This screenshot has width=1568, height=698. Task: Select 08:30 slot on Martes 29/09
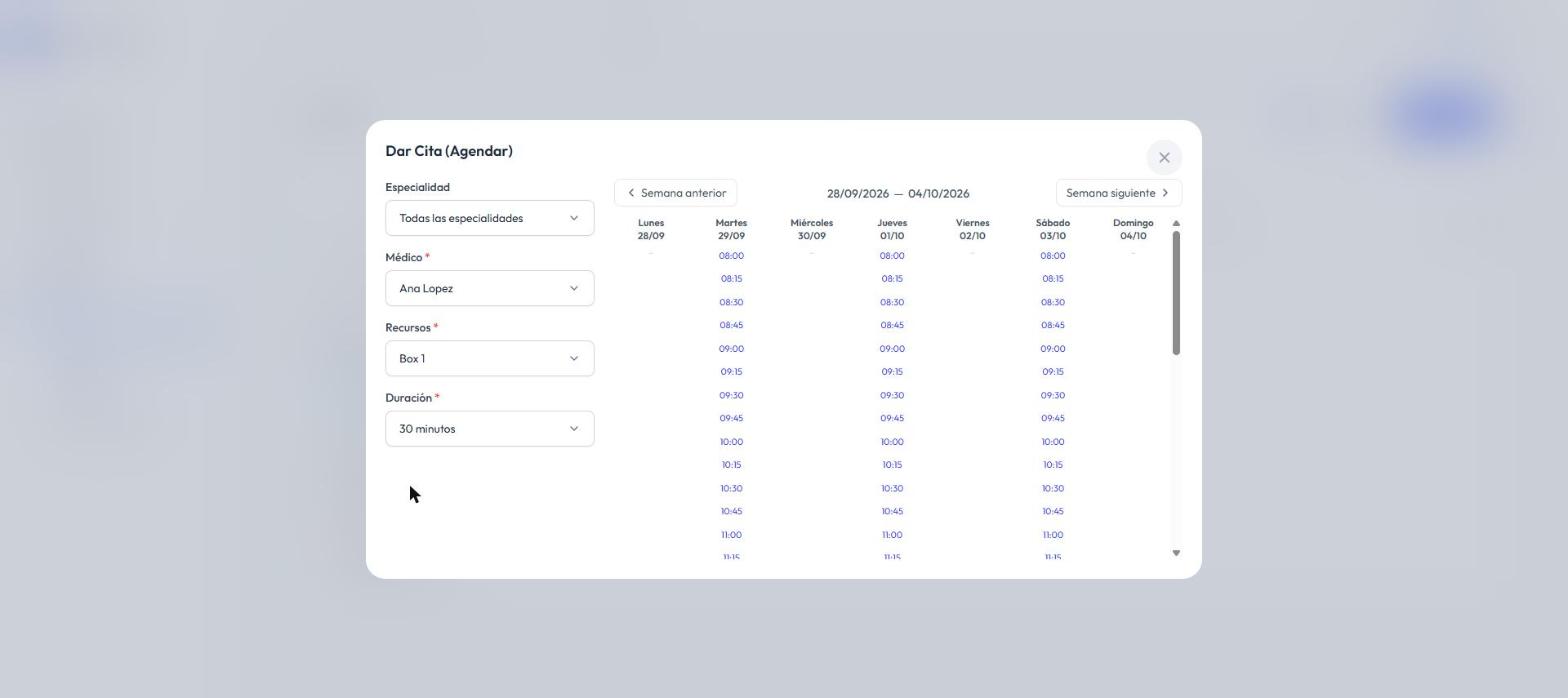731,302
